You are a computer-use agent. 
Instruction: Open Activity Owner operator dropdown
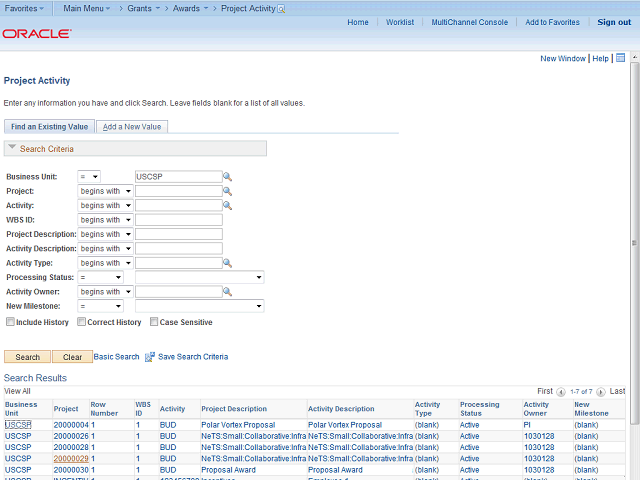coord(105,292)
